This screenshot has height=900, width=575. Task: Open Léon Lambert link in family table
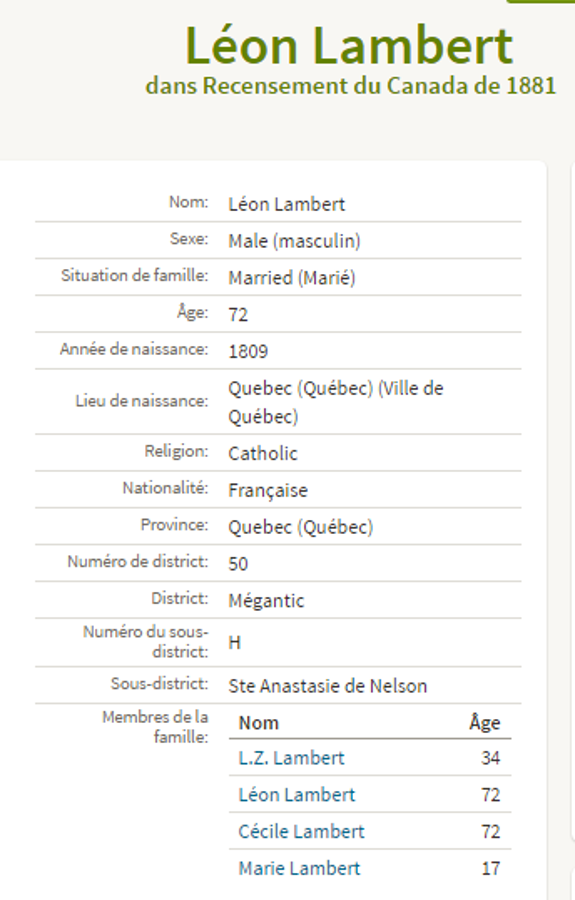297,794
